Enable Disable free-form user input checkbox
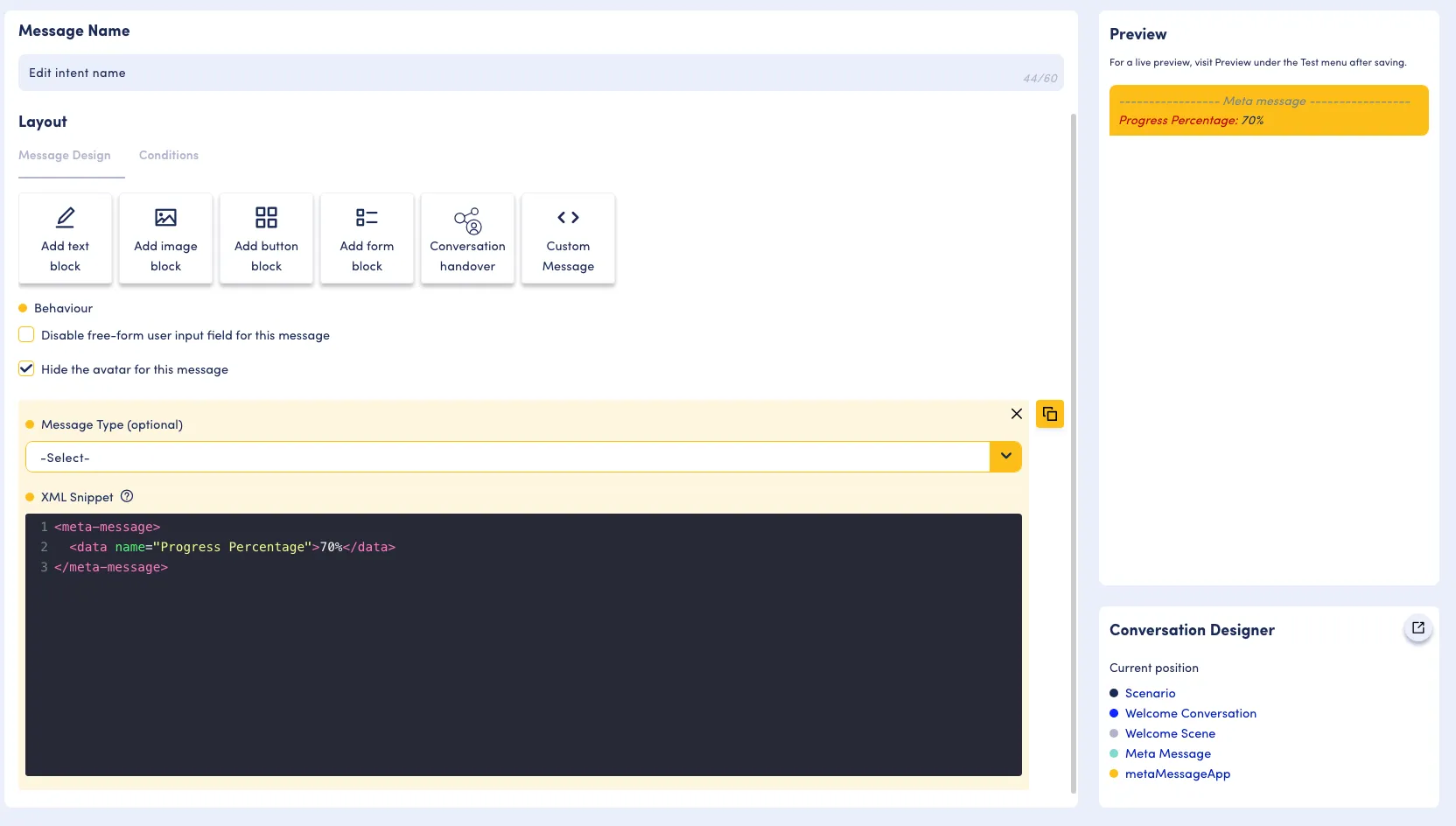The image size is (1456, 826). point(26,334)
